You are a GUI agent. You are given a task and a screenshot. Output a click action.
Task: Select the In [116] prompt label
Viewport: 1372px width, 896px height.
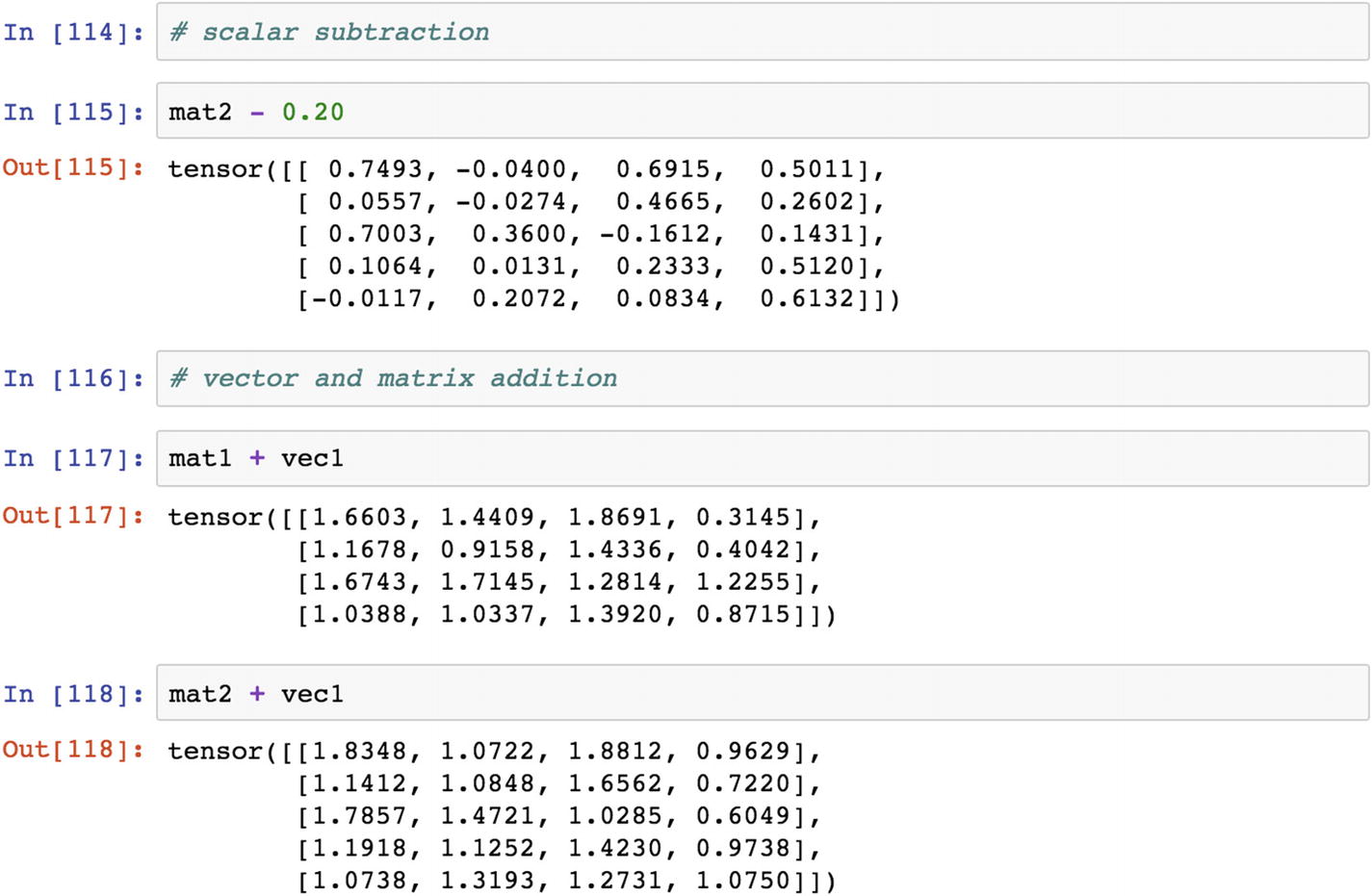click(x=73, y=378)
